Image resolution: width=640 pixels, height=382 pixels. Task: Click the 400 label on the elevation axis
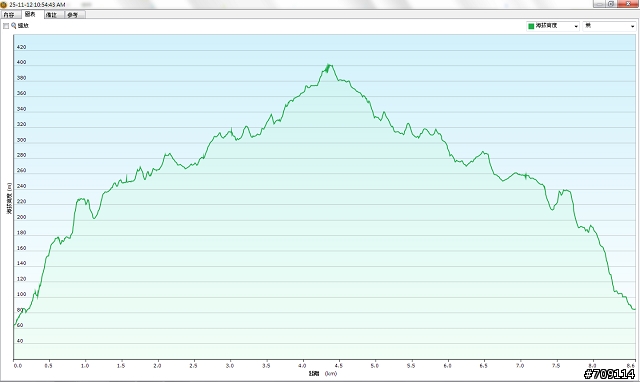[x=21, y=62]
